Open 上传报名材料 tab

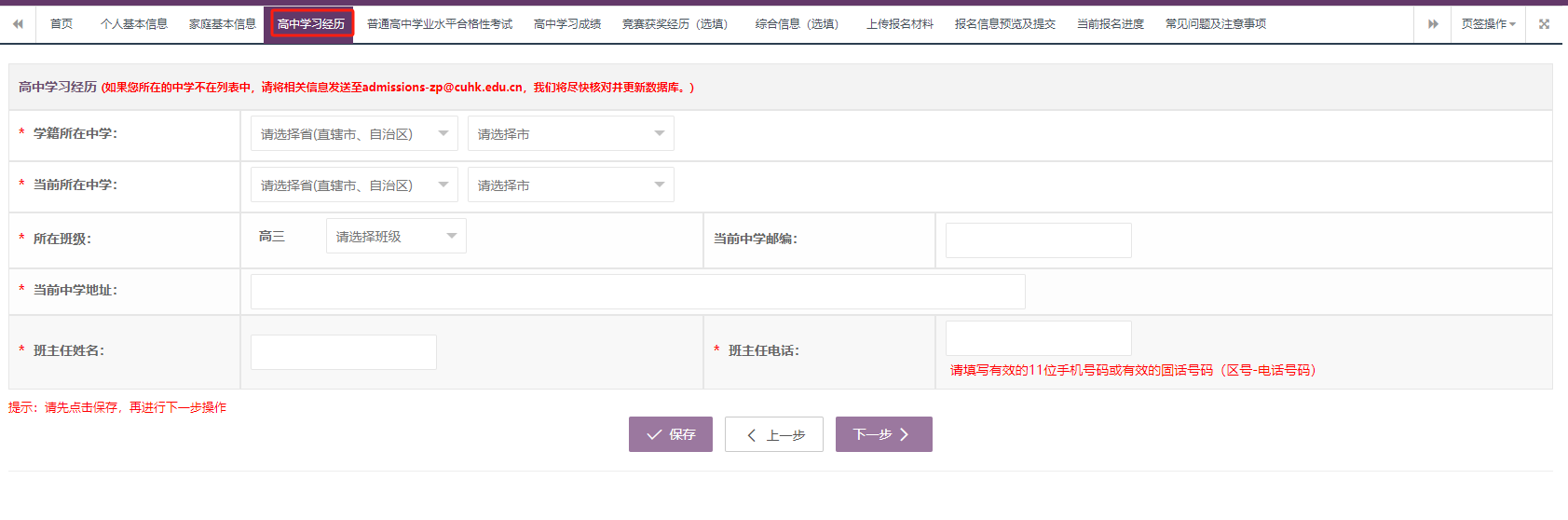(900, 24)
